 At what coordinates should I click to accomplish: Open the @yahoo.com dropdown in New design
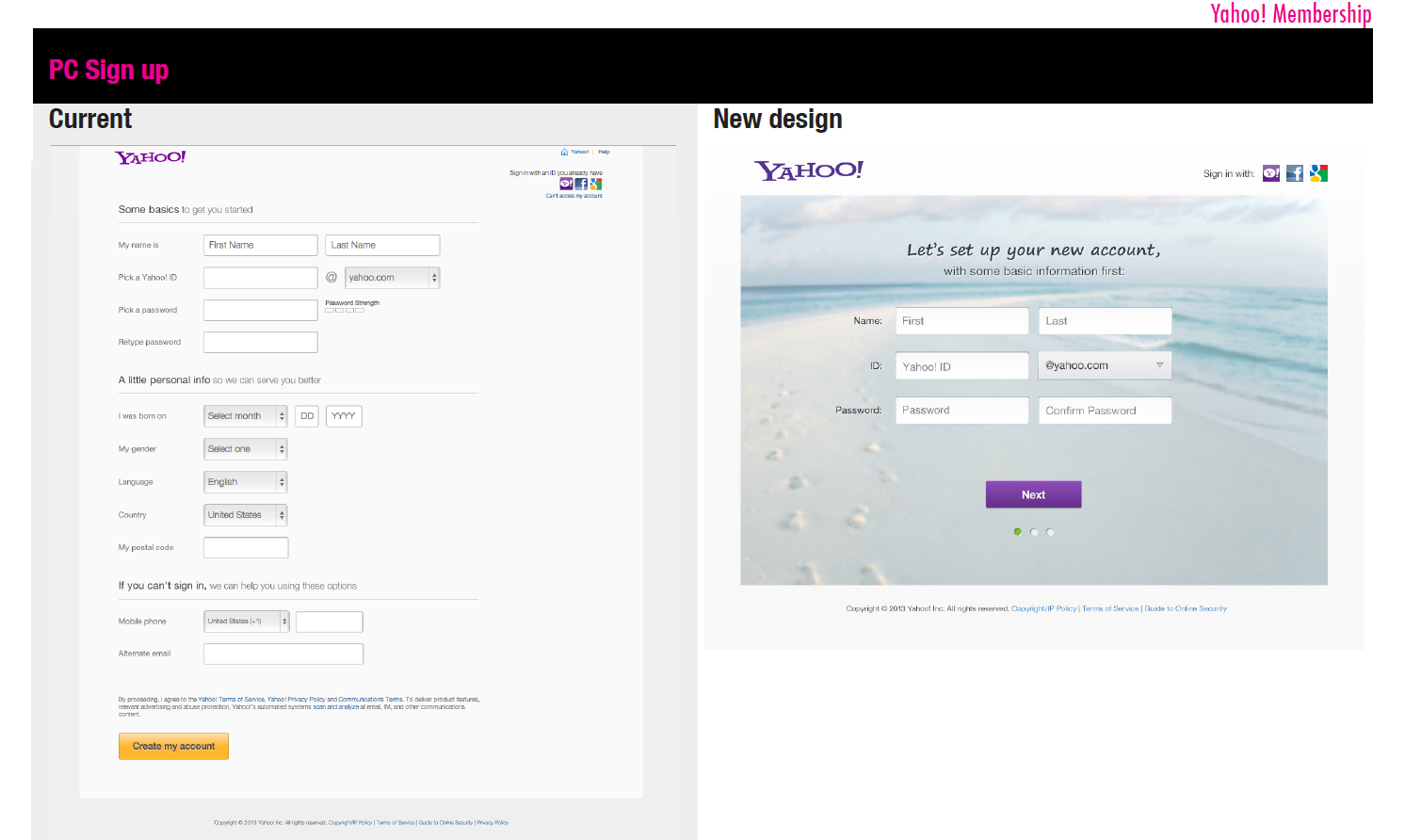point(1106,365)
